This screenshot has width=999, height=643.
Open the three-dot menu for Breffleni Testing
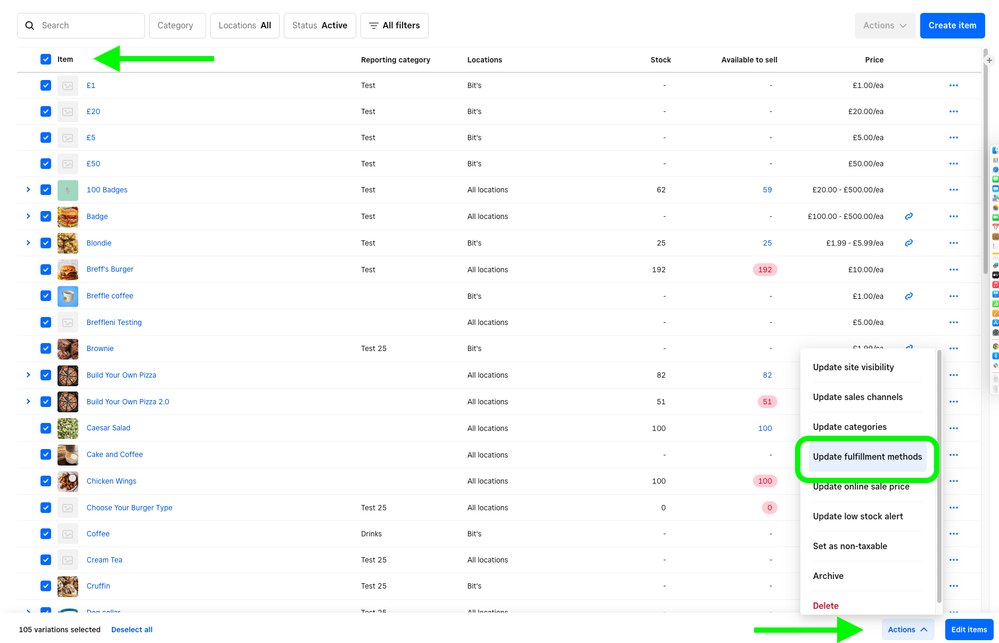point(953,323)
